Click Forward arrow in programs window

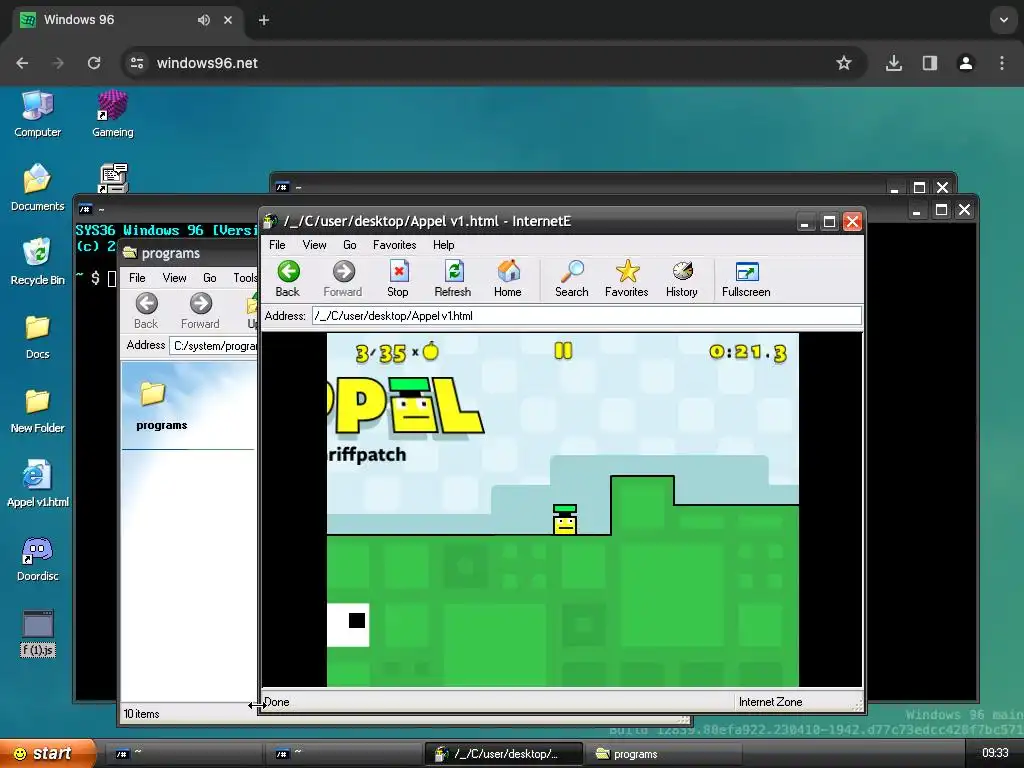pyautogui.click(x=200, y=311)
